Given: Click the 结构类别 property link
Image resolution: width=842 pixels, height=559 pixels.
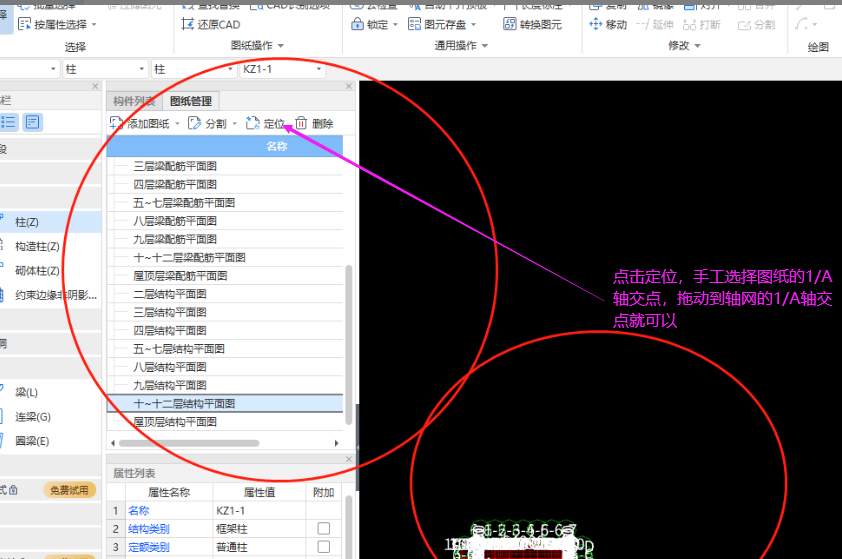Looking at the screenshot, I should click(149, 529).
